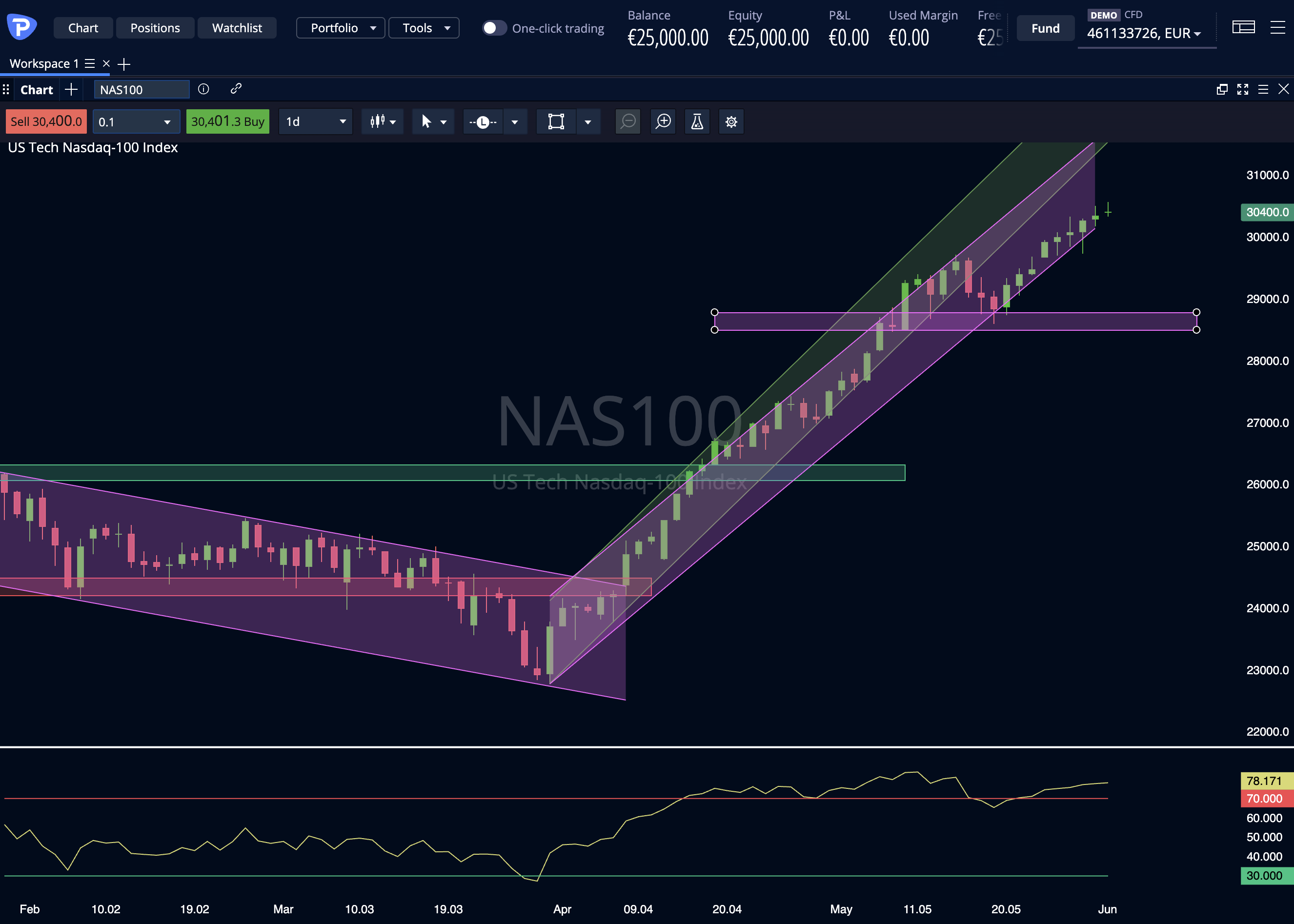Open the symbol info icon next to NAS100
Screen dimensions: 1294x924
pos(203,89)
